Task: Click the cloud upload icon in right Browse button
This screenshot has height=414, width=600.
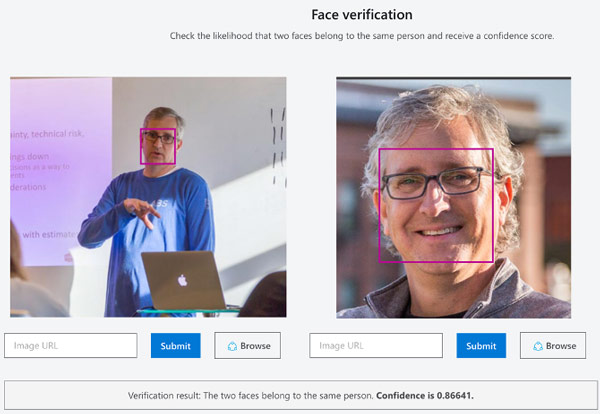Action: coord(538,346)
